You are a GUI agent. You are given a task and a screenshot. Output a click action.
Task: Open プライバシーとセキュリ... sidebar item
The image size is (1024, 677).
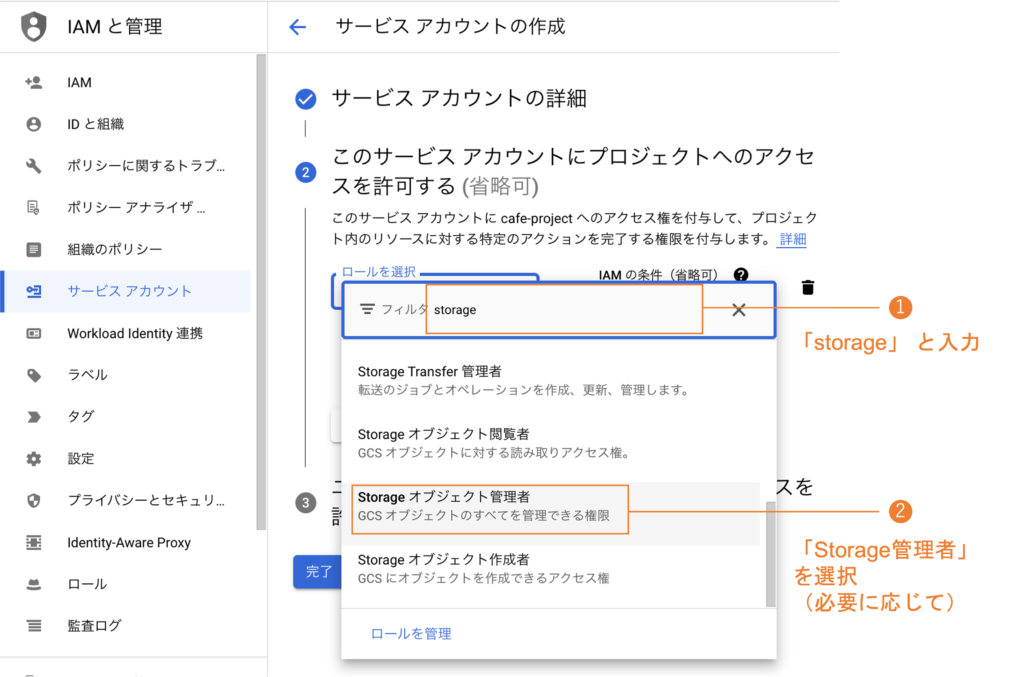(x=125, y=500)
